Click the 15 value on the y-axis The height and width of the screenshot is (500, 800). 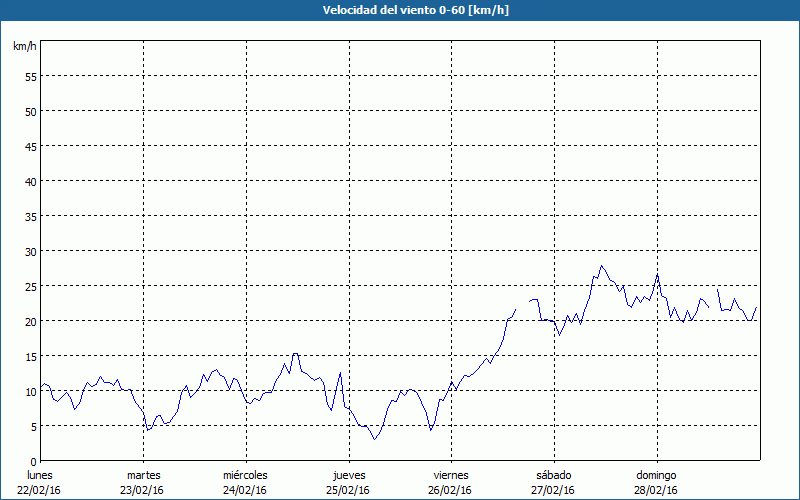pos(30,356)
